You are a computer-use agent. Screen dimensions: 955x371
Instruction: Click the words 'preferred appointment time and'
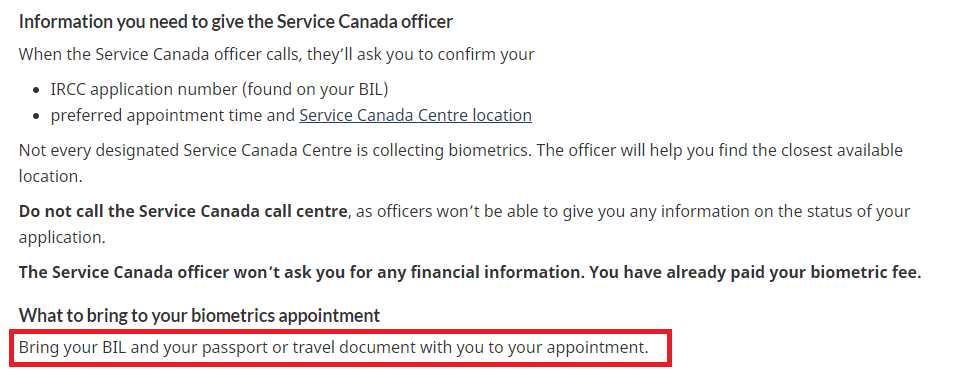(173, 115)
